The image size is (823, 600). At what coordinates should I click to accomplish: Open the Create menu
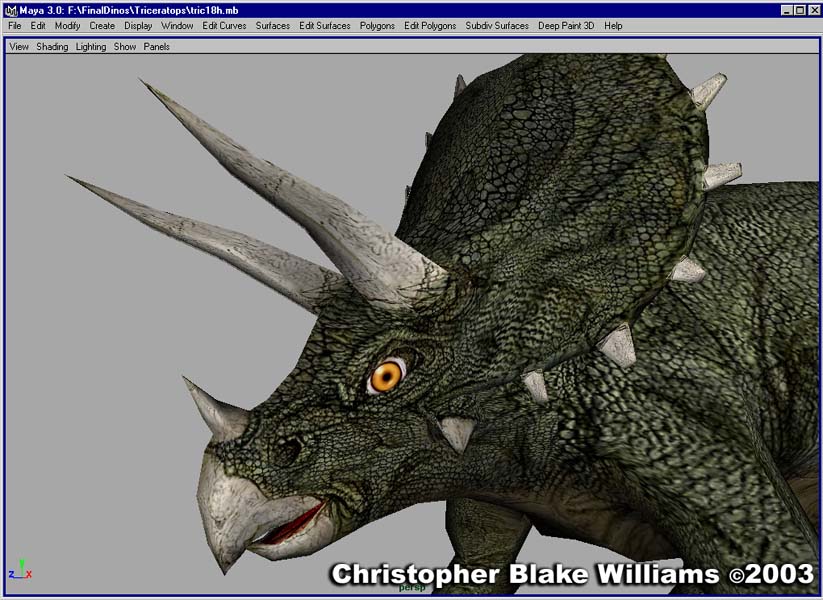[102, 26]
